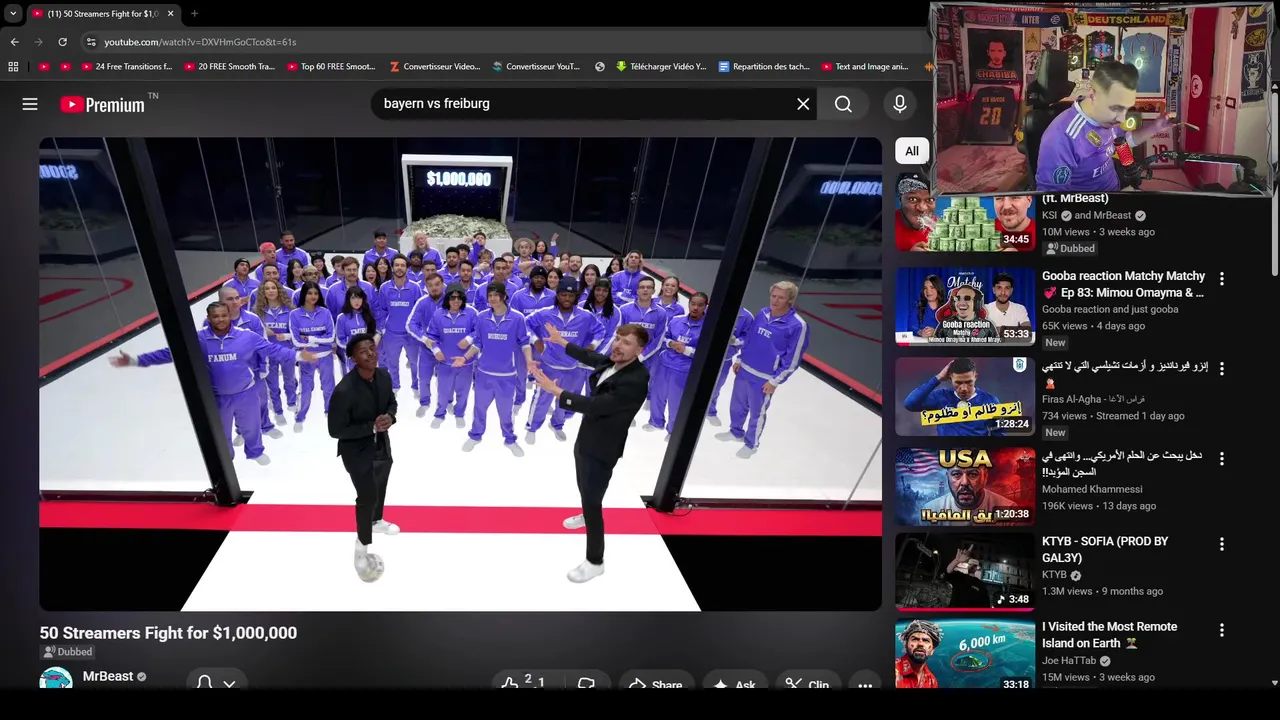Open I Visited the Most Remote Island title
Image resolution: width=1280 pixels, height=720 pixels.
coord(1110,635)
